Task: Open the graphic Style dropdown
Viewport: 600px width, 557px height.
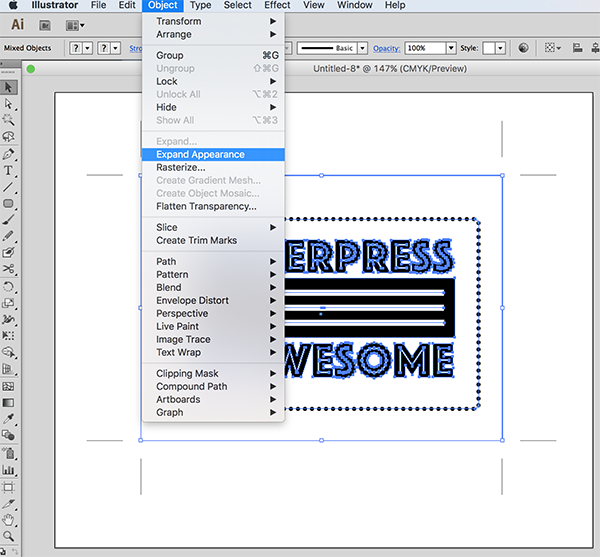Action: pyautogui.click(x=499, y=48)
